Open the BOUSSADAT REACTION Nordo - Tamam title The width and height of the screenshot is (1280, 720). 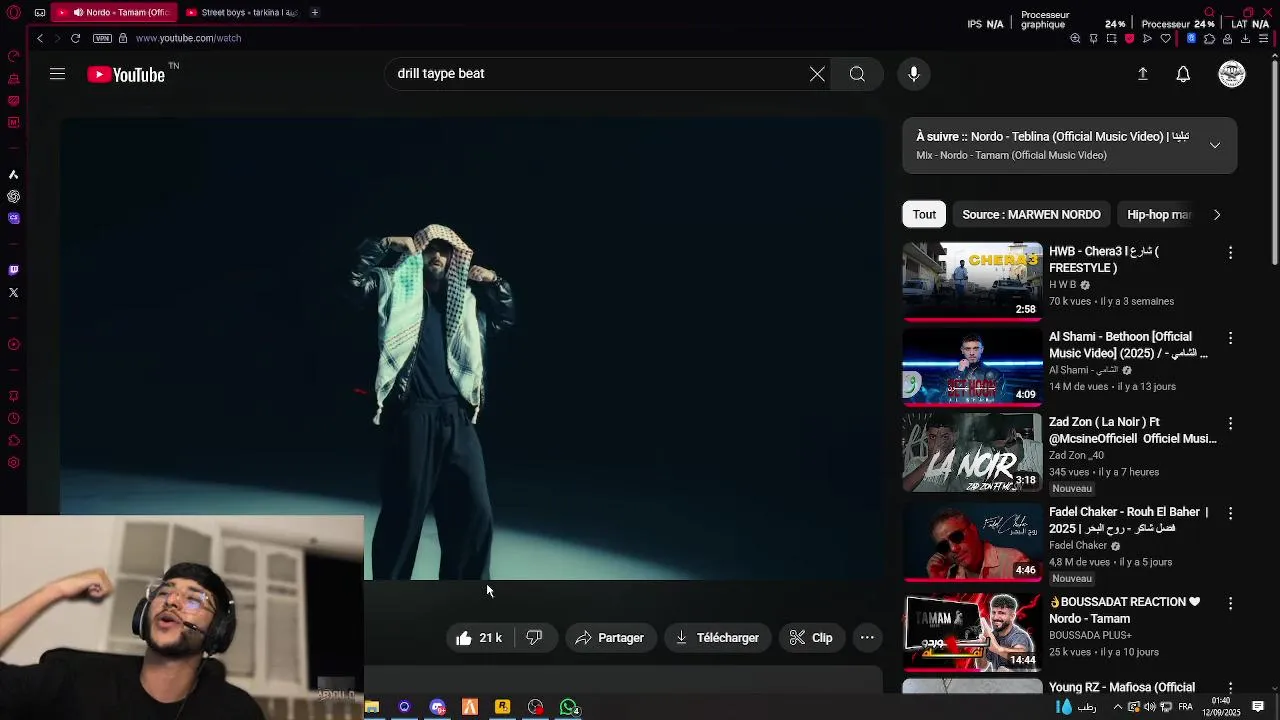(1124, 610)
